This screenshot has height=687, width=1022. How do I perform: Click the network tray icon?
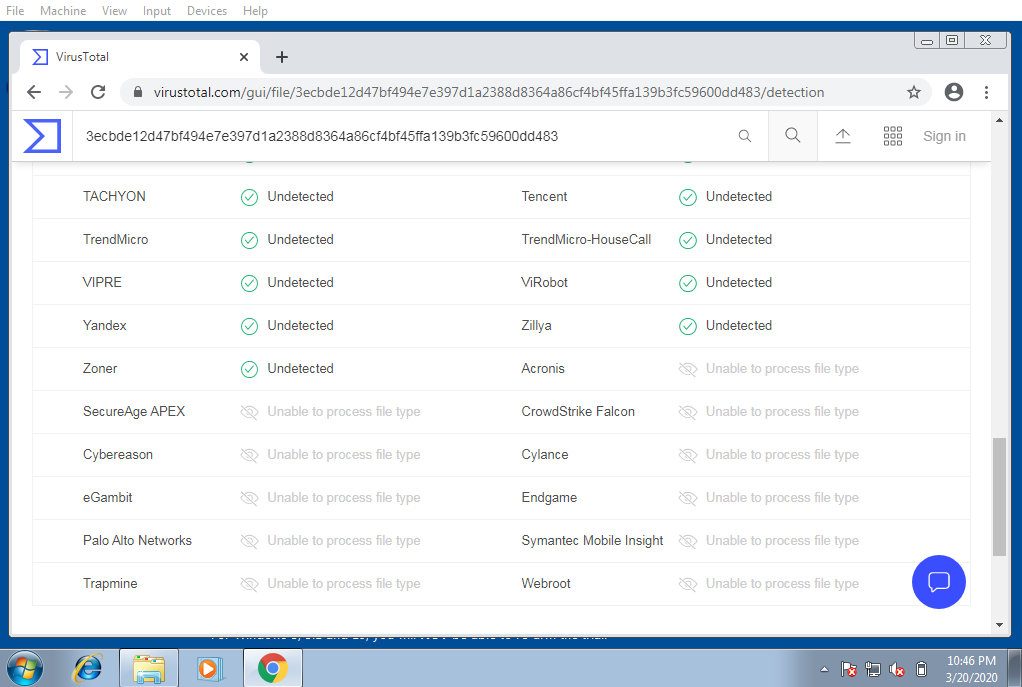point(873,669)
